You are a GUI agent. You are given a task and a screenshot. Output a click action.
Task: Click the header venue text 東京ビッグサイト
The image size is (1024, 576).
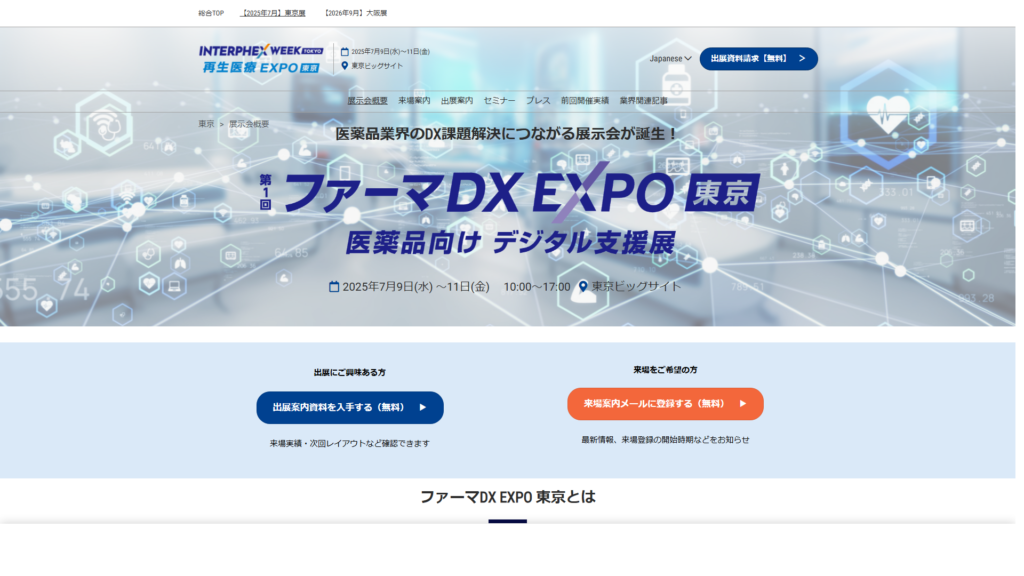[377, 66]
